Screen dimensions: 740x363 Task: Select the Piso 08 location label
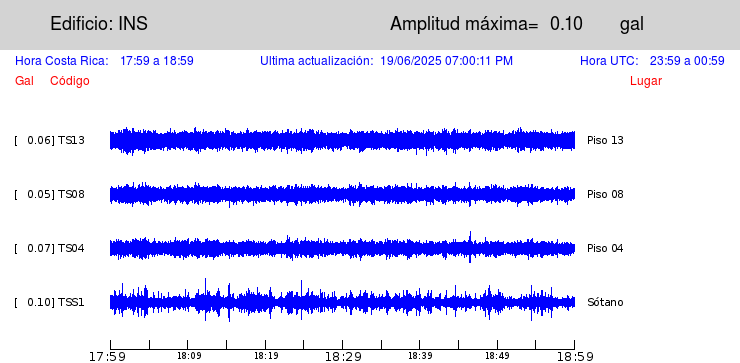[605, 194]
